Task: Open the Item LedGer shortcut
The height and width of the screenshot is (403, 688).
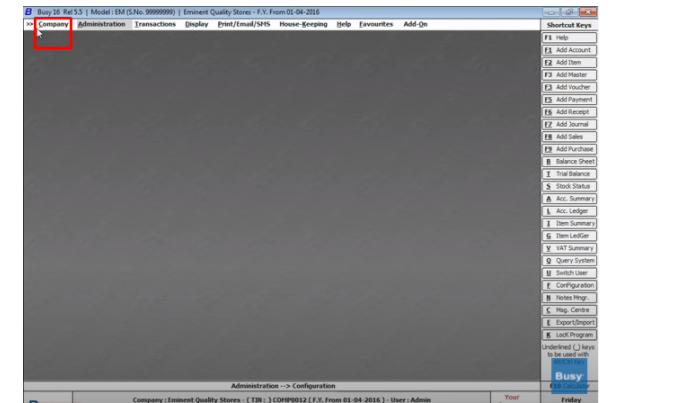Action: point(569,236)
